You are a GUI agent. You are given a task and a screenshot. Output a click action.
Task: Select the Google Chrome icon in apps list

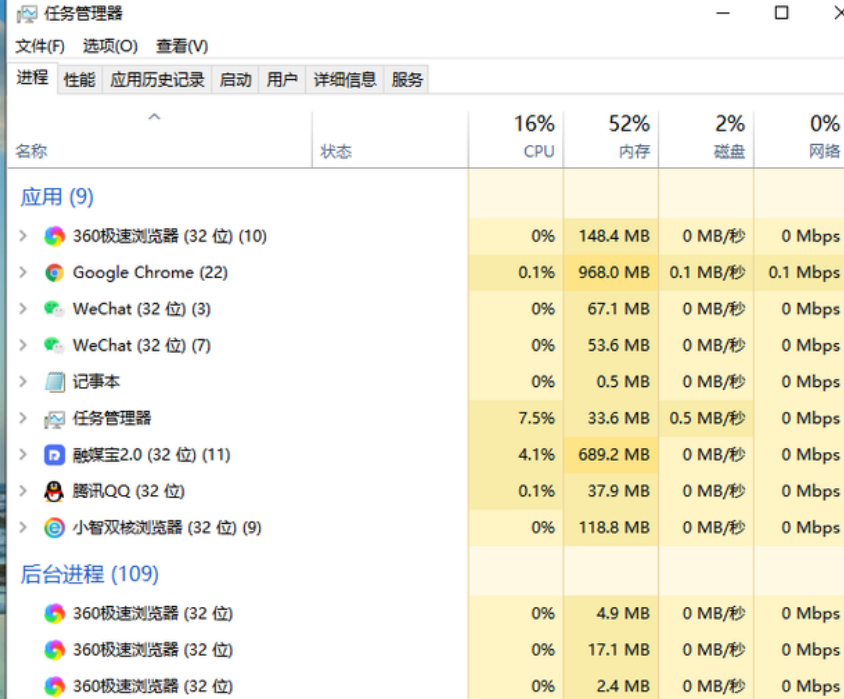point(54,273)
